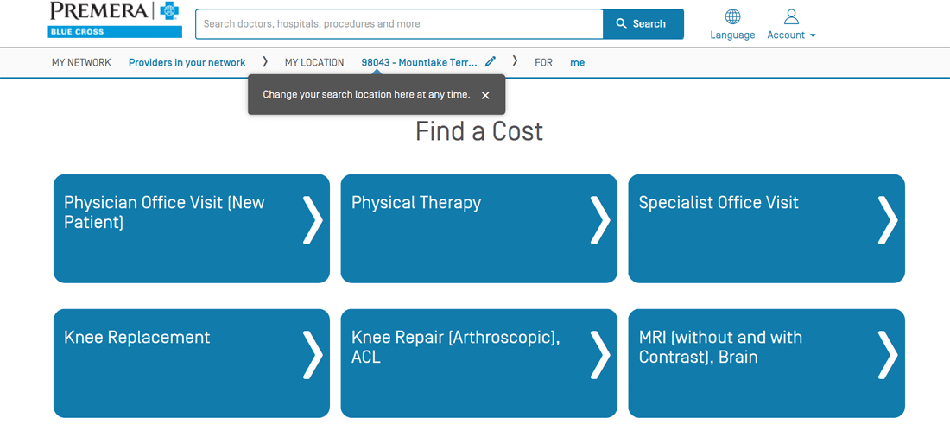Select the Knee Replacement cost tile
The width and height of the screenshot is (950, 437).
click(x=191, y=363)
